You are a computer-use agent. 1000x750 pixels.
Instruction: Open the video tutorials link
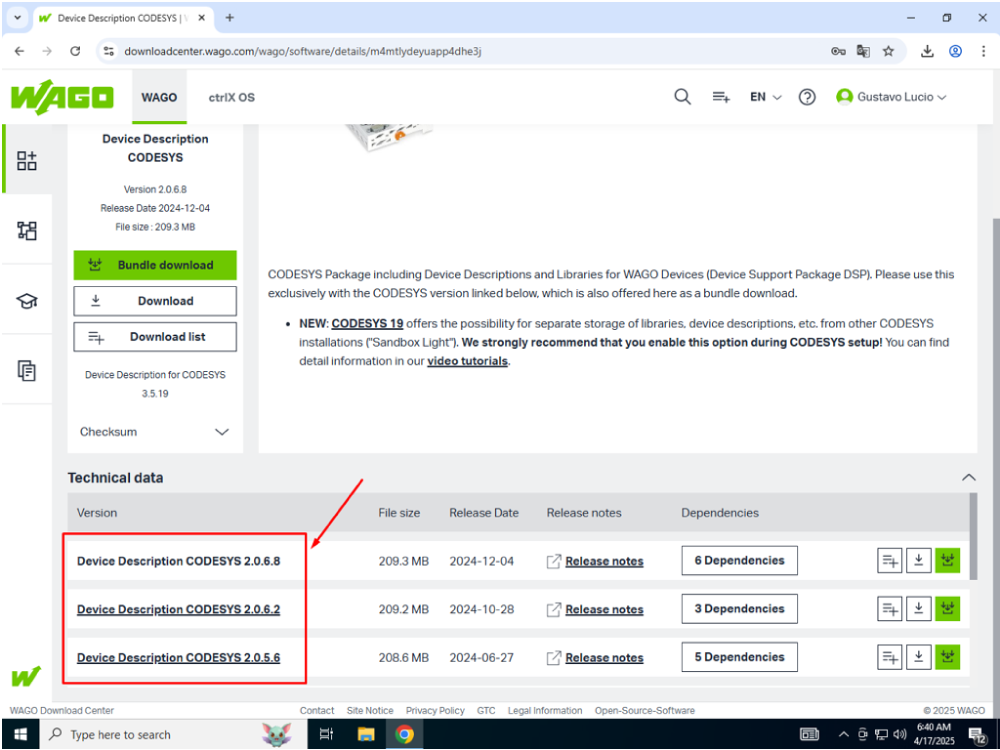pyautogui.click(x=467, y=361)
